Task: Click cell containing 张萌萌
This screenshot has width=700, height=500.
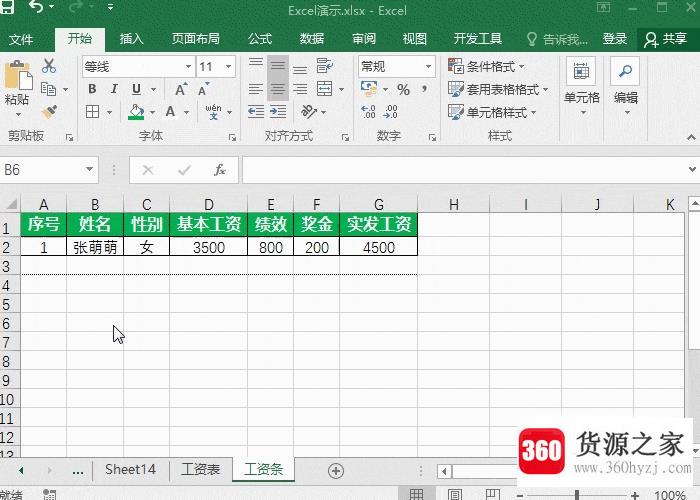Action: [x=95, y=247]
